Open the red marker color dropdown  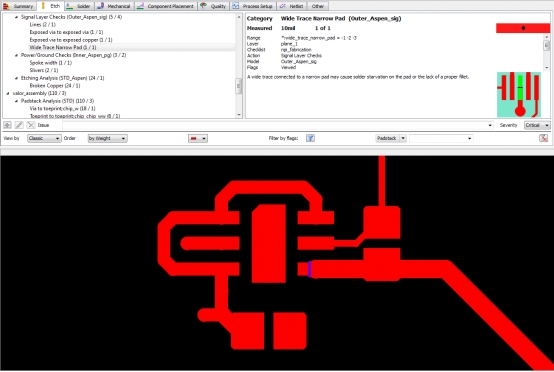[198, 138]
